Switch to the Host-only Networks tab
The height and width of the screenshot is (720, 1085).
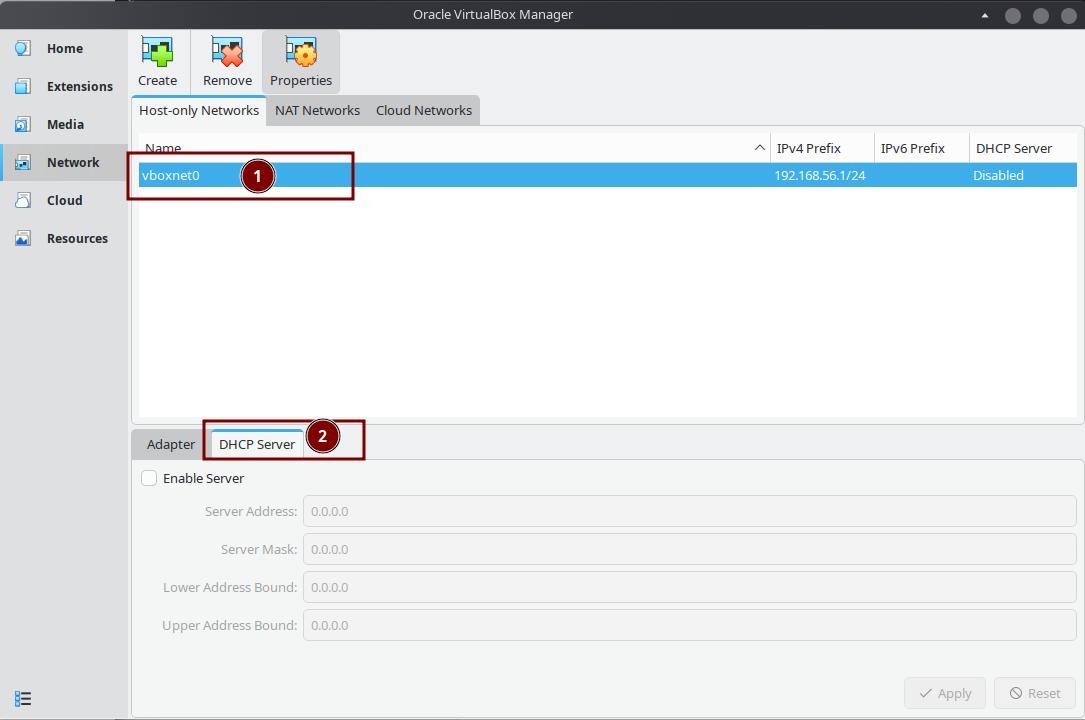[199, 111]
